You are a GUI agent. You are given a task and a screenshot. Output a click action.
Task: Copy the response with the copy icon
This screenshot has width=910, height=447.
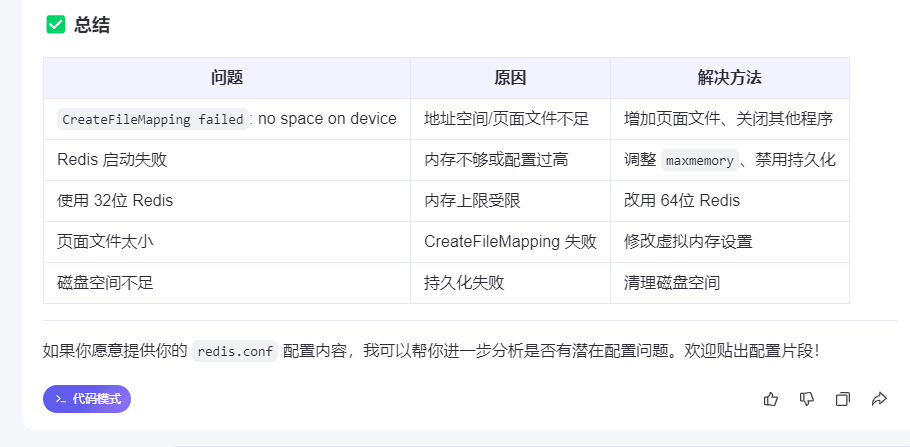[x=843, y=399]
